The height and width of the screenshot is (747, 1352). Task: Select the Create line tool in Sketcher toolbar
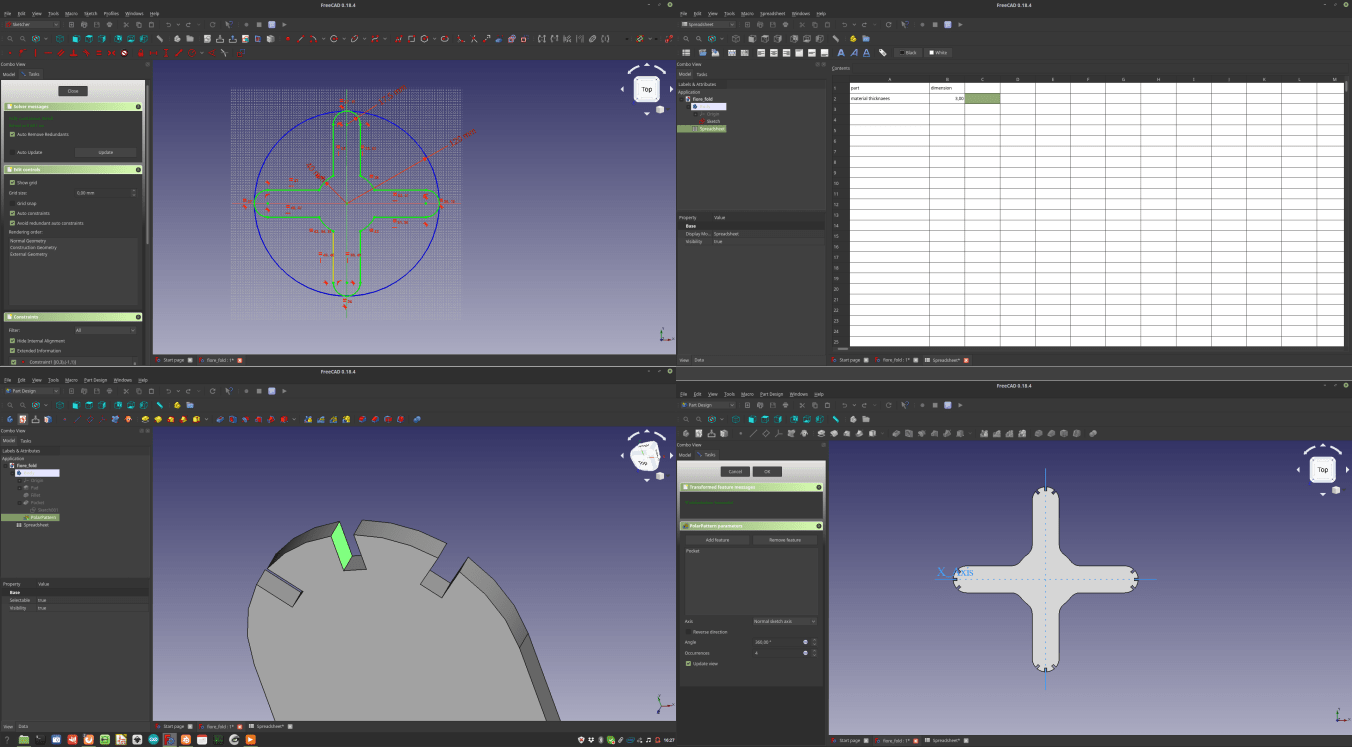[x=300, y=38]
